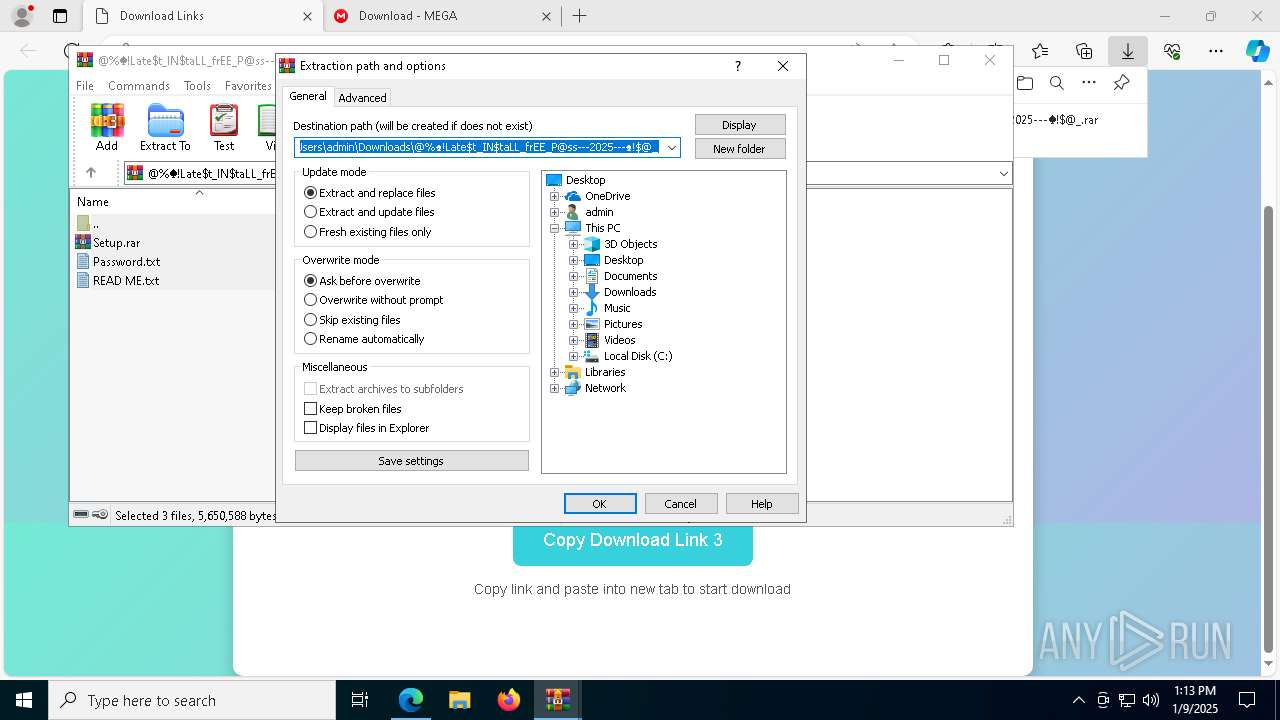Open File Explorer from the taskbar

coord(459,700)
